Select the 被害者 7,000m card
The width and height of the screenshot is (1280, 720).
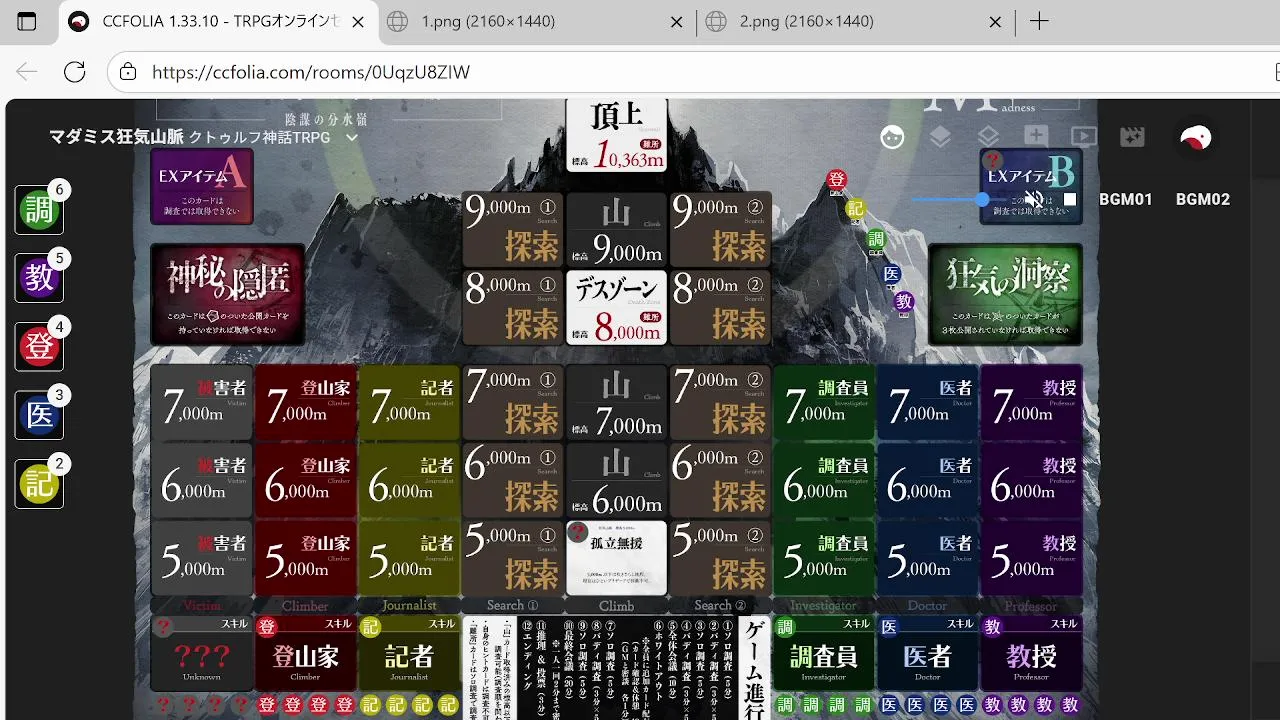point(201,402)
